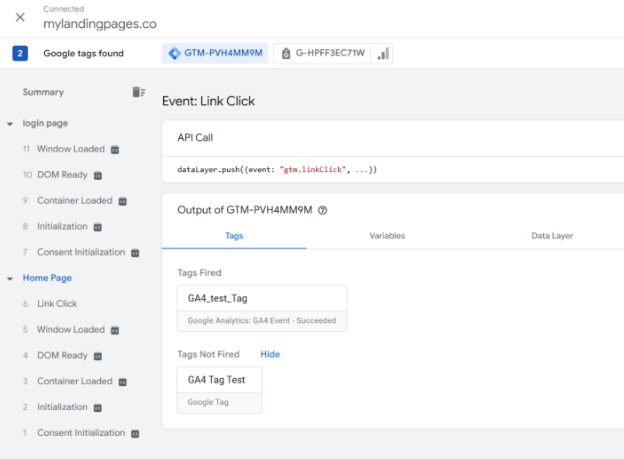Click the bar chart icon next to G-HPFF3EC71W
The width and height of the screenshot is (624, 459).
(382, 53)
